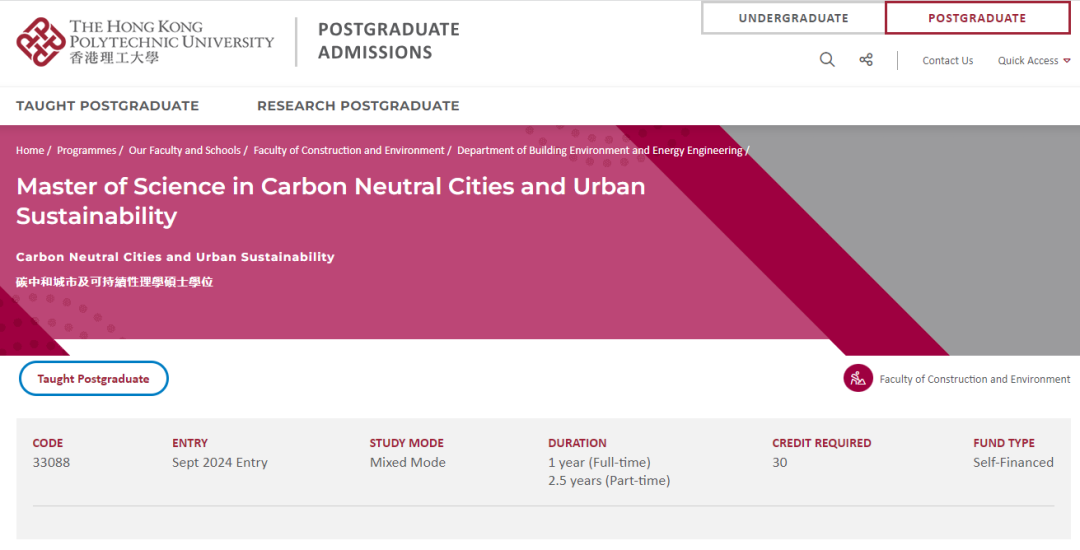Click the programme code 33088
This screenshot has width=1080, height=550.
coord(51,463)
